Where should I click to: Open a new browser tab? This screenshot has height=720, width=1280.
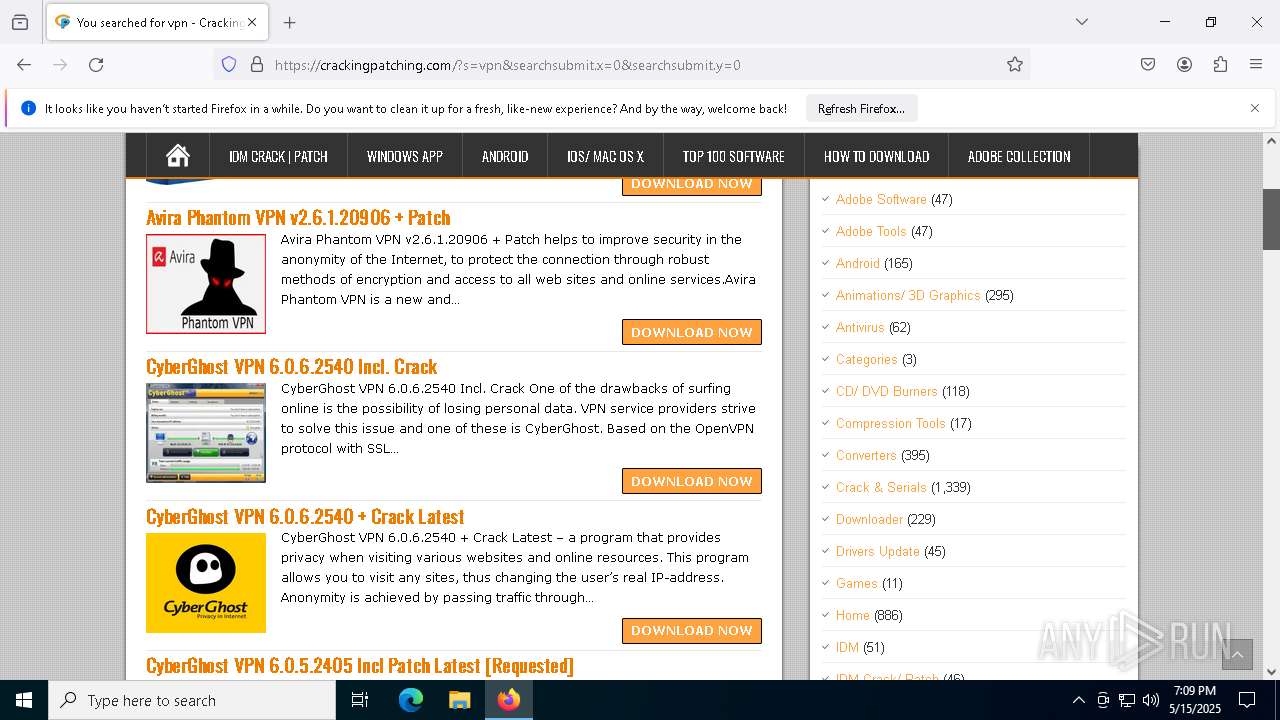tap(290, 22)
